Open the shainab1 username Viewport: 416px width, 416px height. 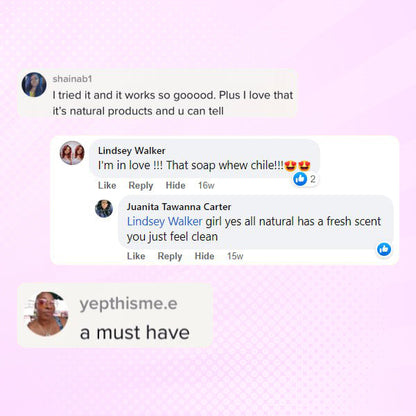click(72, 79)
